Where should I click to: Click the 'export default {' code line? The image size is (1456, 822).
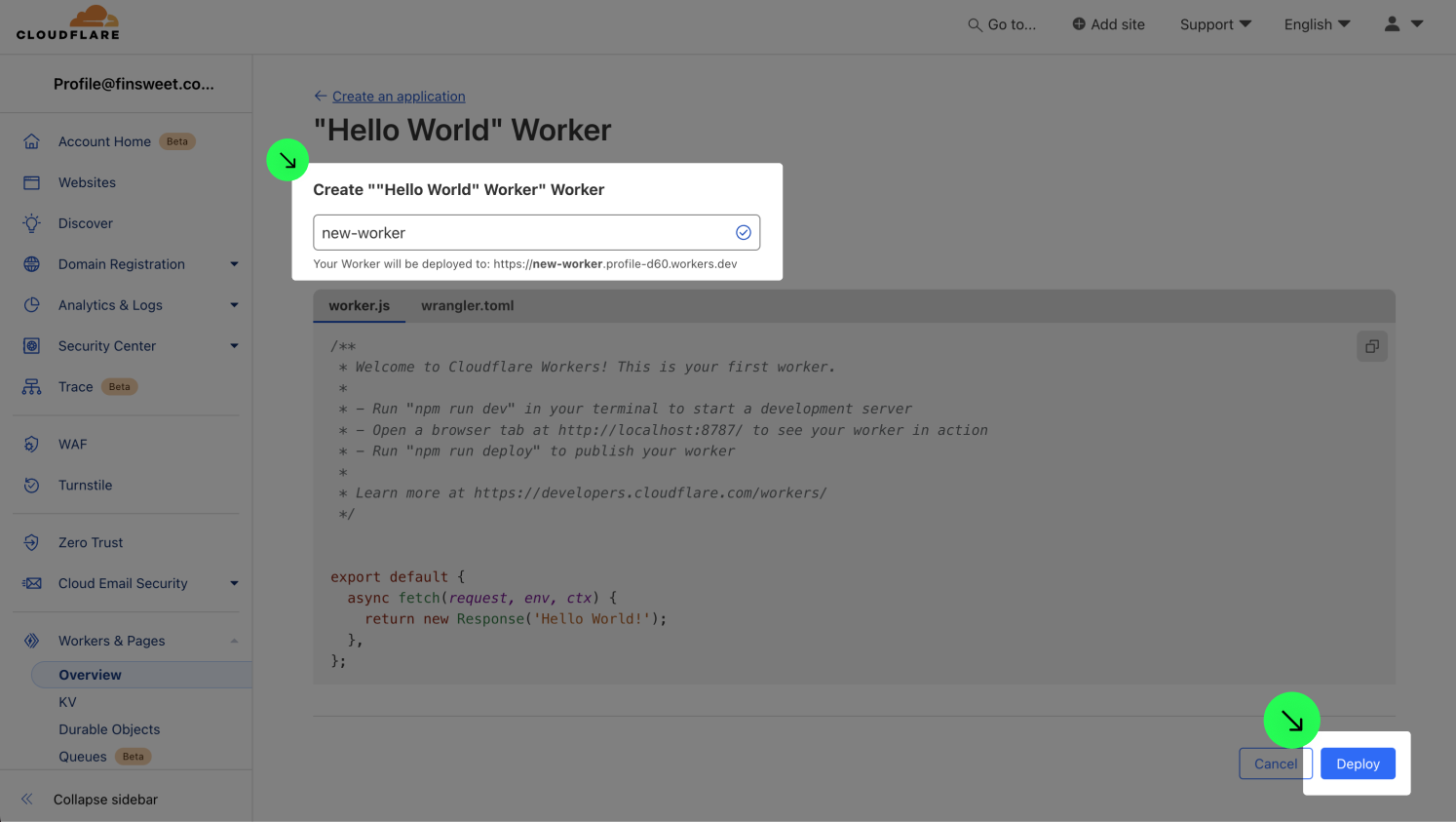click(398, 577)
